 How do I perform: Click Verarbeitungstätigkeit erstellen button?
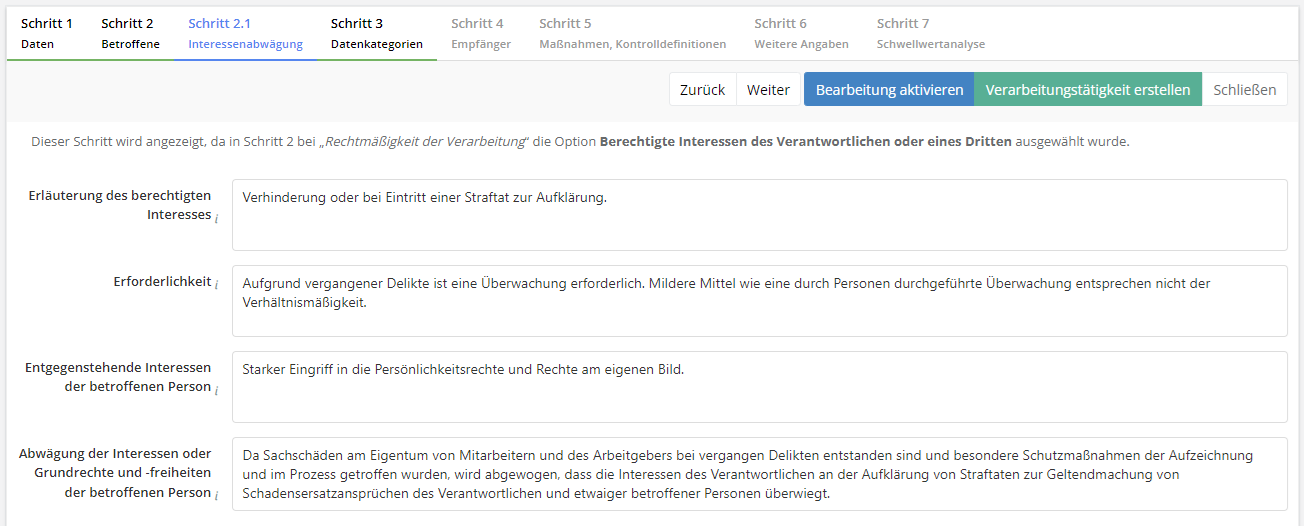click(1087, 90)
